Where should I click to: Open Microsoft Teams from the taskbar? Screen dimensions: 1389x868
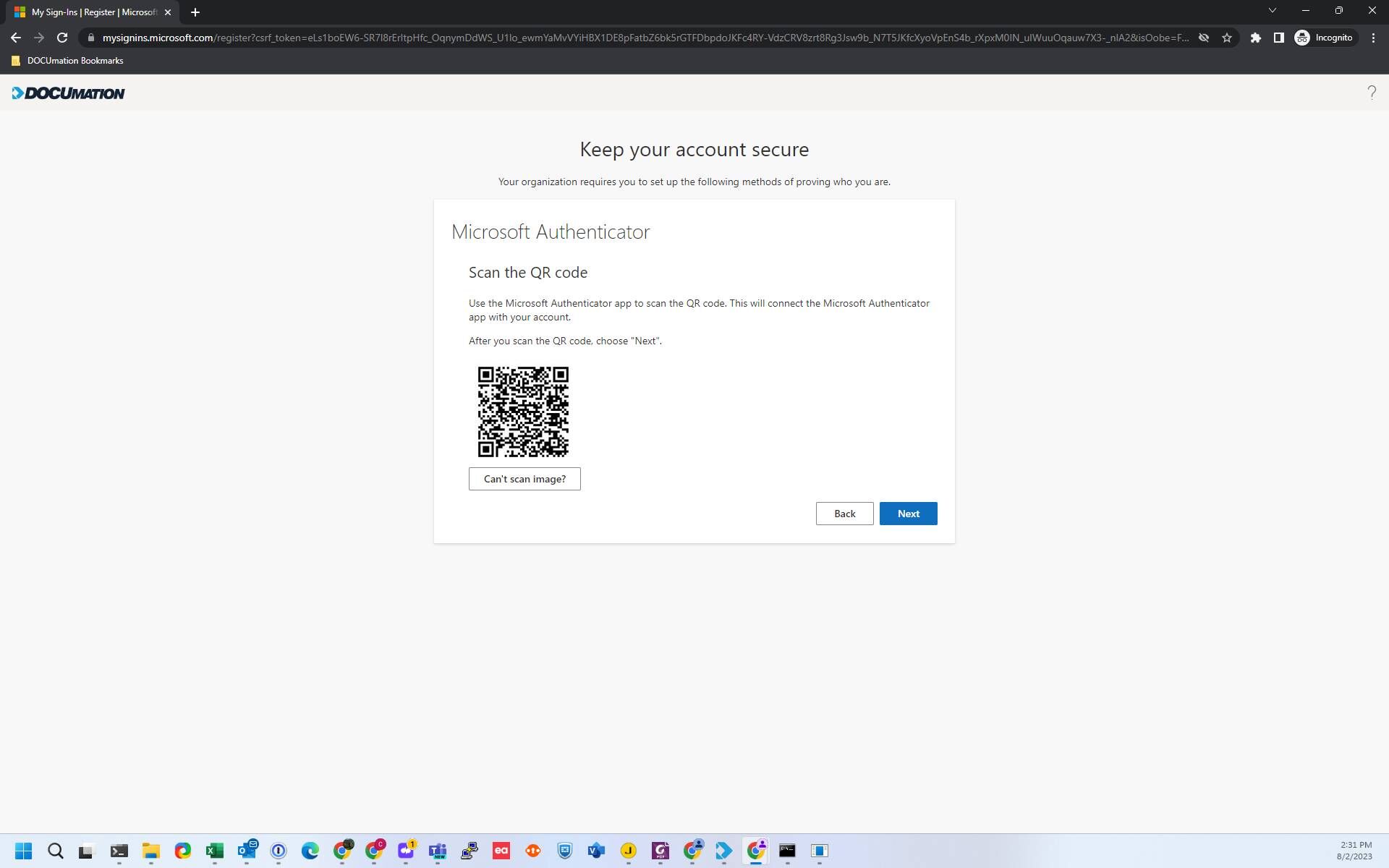tap(438, 851)
